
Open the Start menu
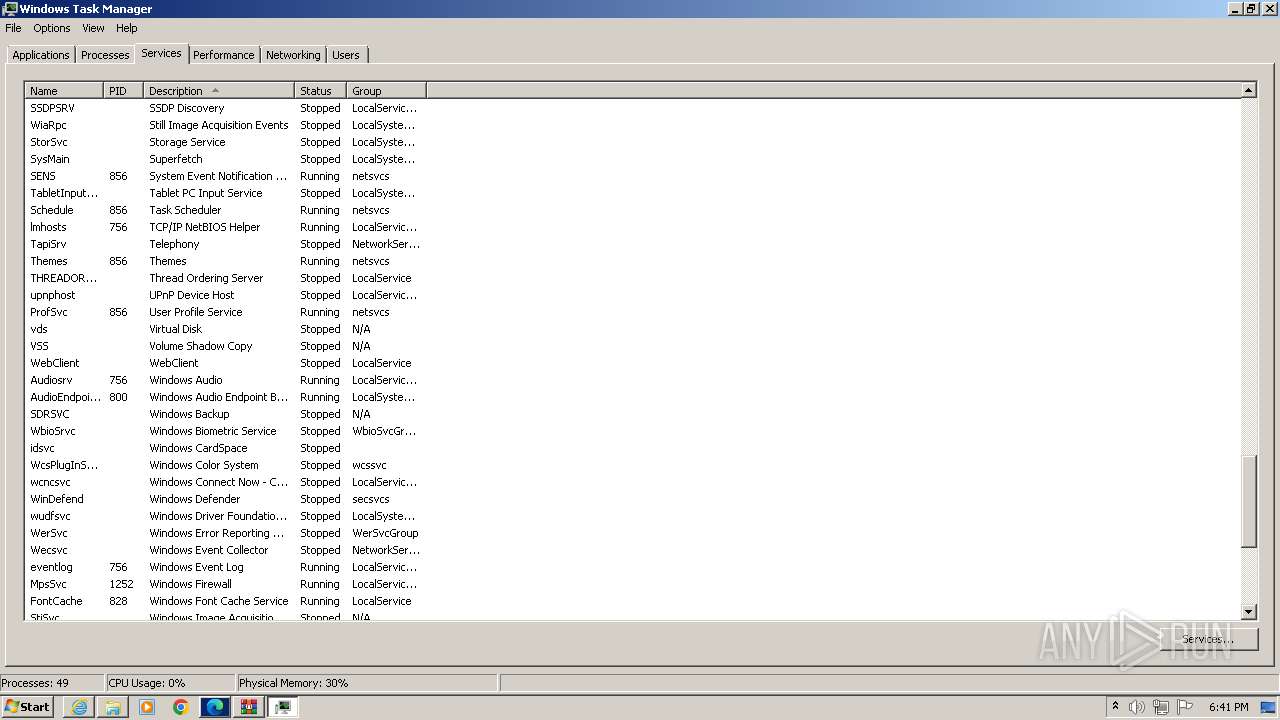click(27, 707)
